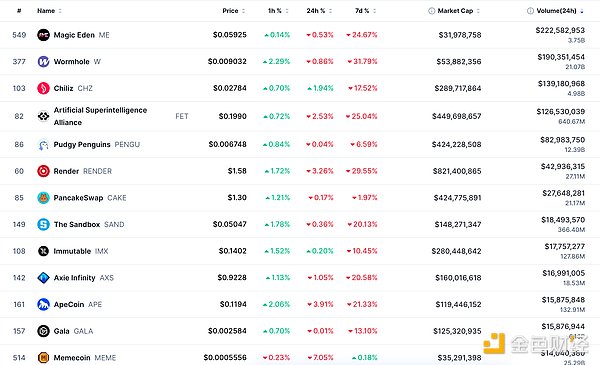600x365 pixels.
Task: Open The Sandbox coin page
Action: tap(77, 225)
